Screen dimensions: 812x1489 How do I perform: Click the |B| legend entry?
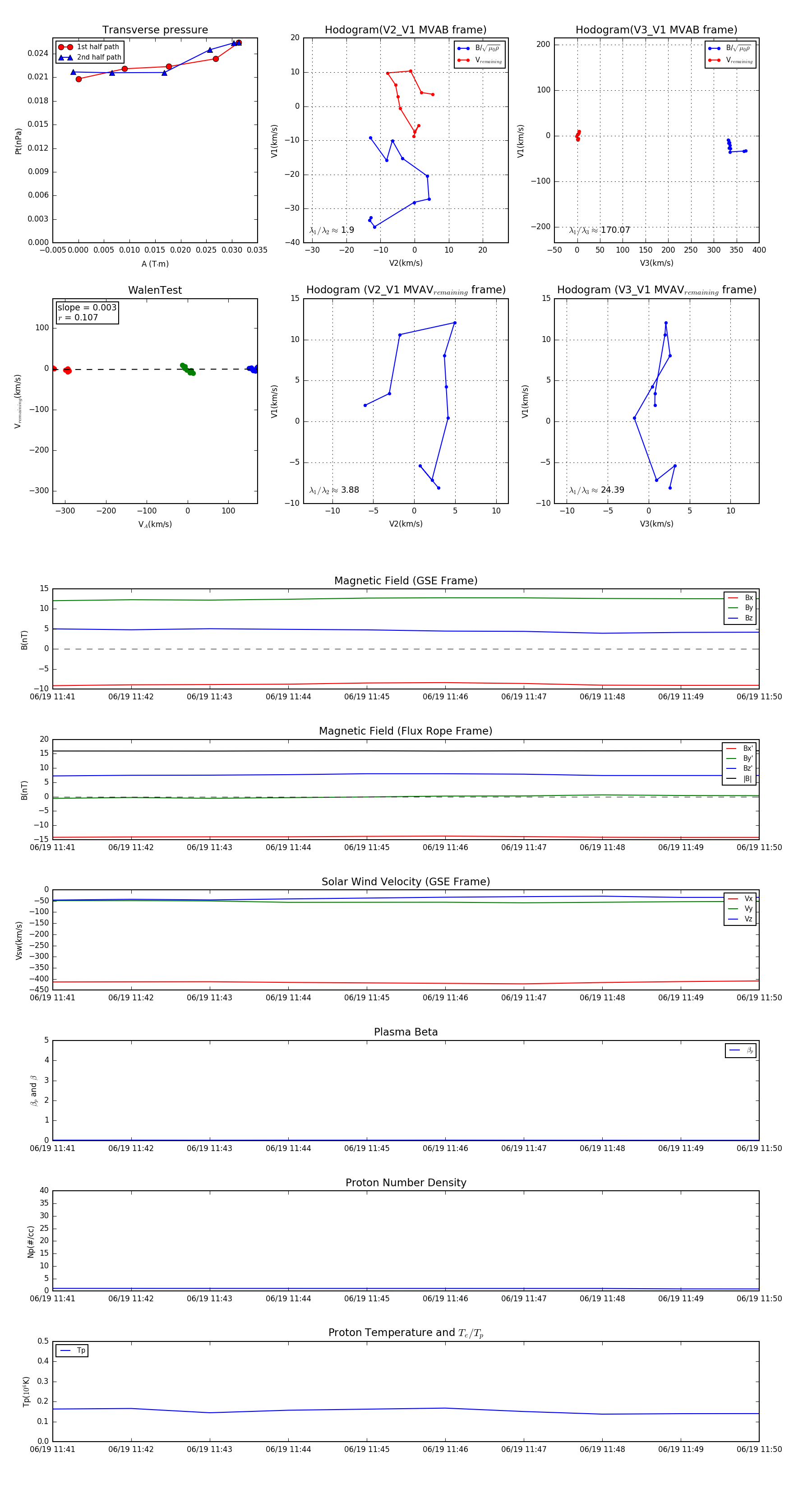click(739, 779)
